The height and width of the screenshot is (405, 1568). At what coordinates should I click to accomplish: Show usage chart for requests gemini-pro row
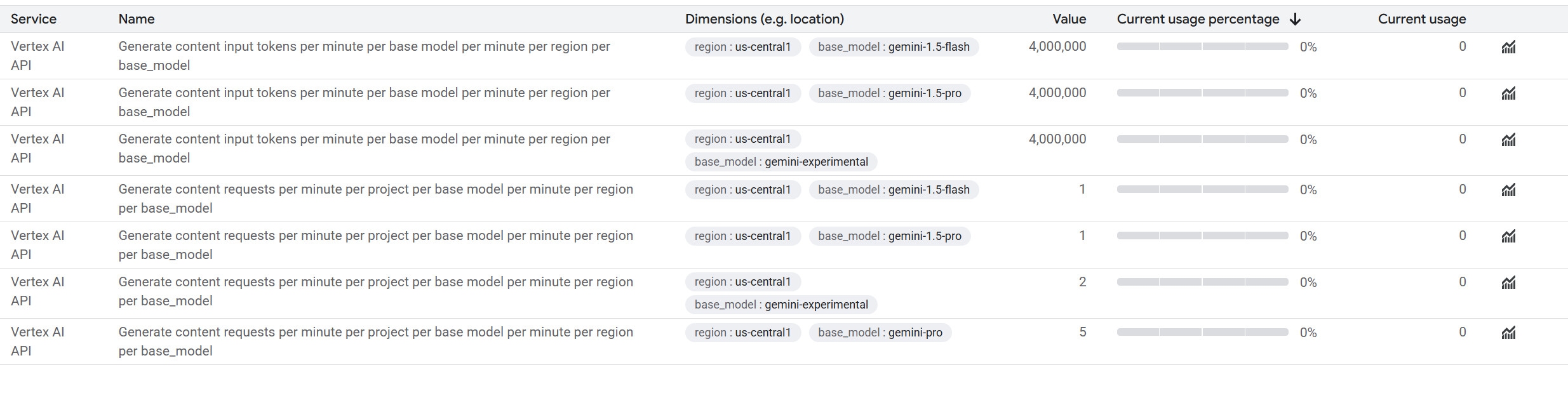1508,333
